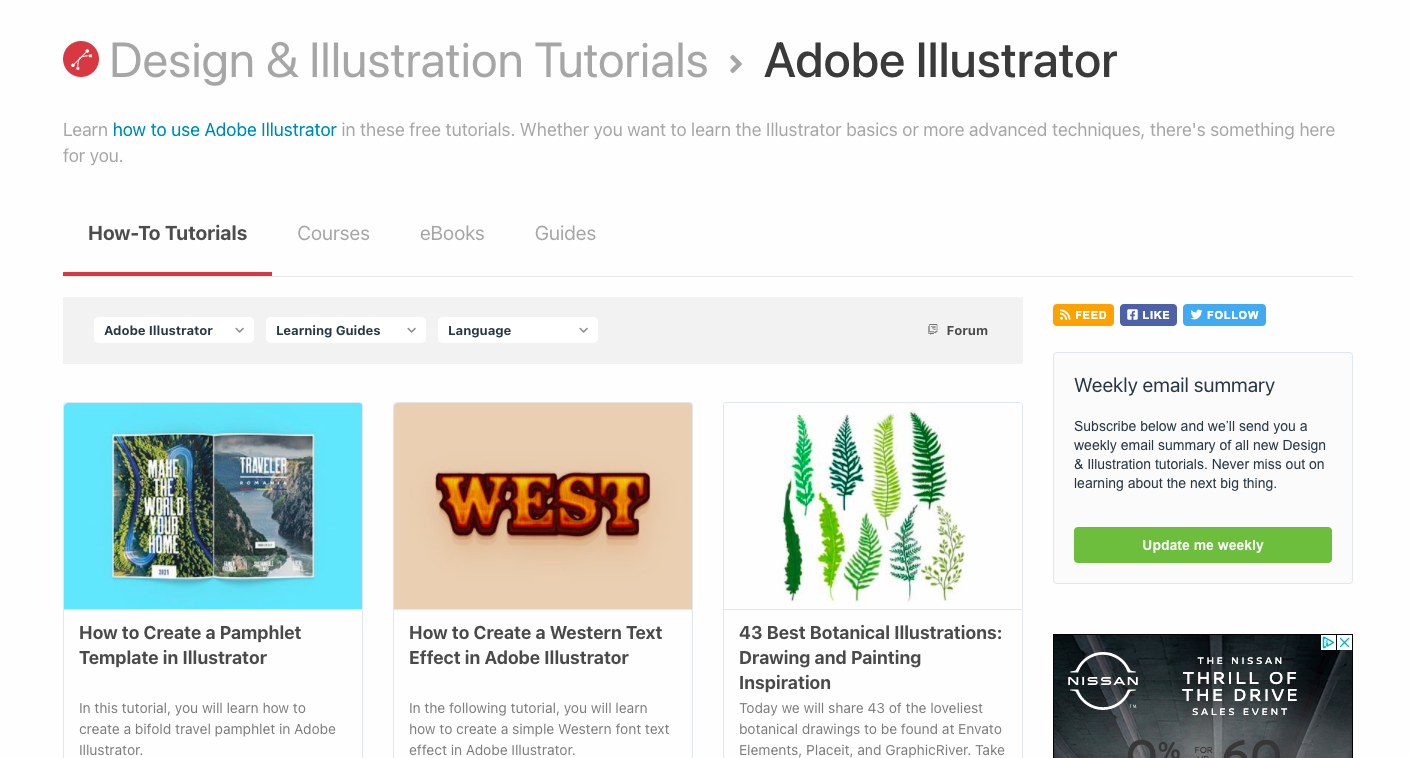1409x758 pixels.
Task: Click the 'THRILL OF THE DRIVE' ad text
Action: click(1239, 686)
